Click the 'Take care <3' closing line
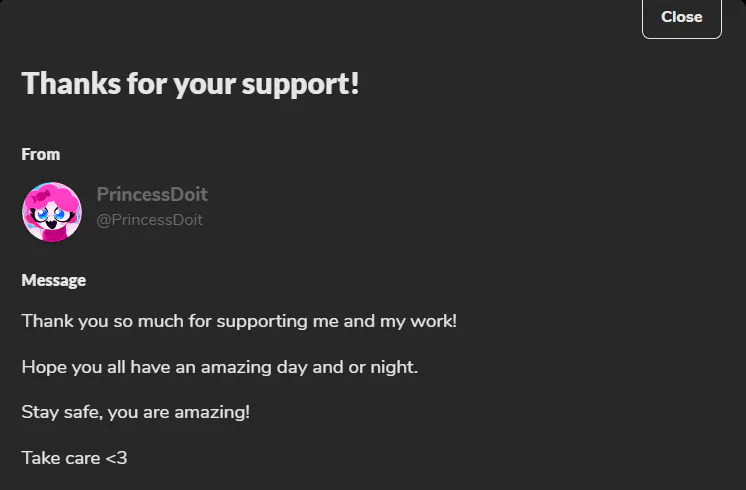Viewport: 746px width, 490px height. click(74, 458)
